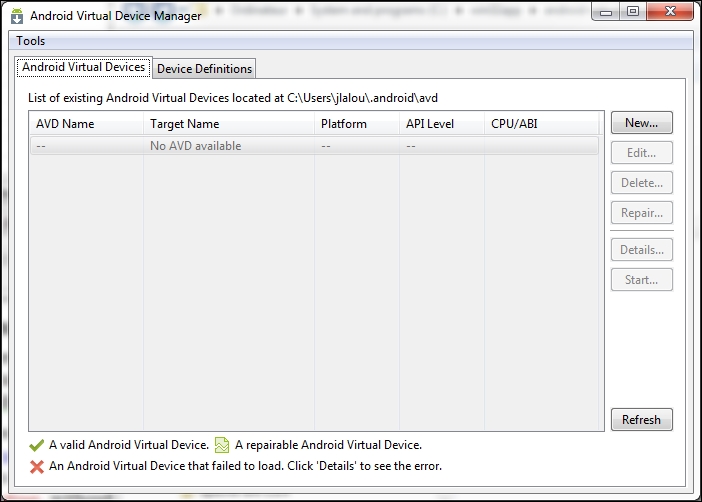Click the red X failed-to-load icon
The image size is (702, 502).
pos(38,466)
